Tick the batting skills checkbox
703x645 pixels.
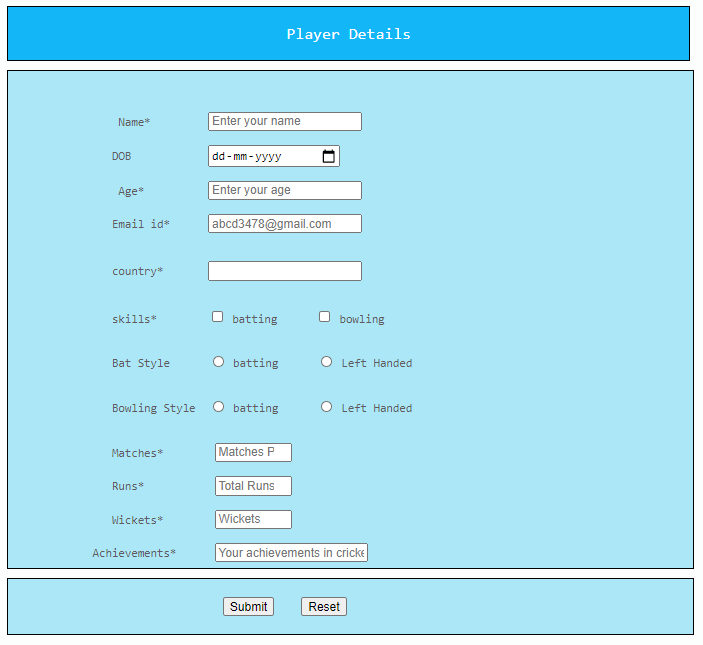click(x=217, y=317)
